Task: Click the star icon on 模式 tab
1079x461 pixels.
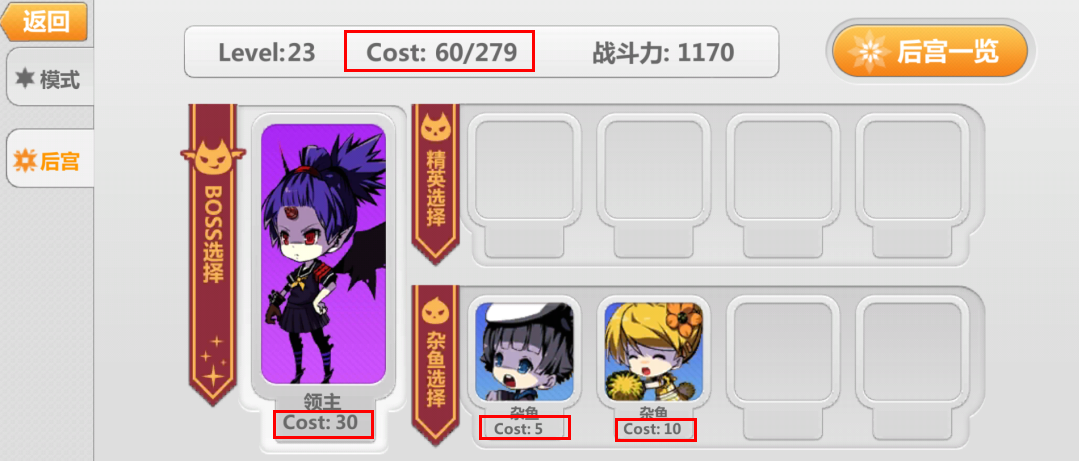Action: pyautogui.click(x=25, y=78)
